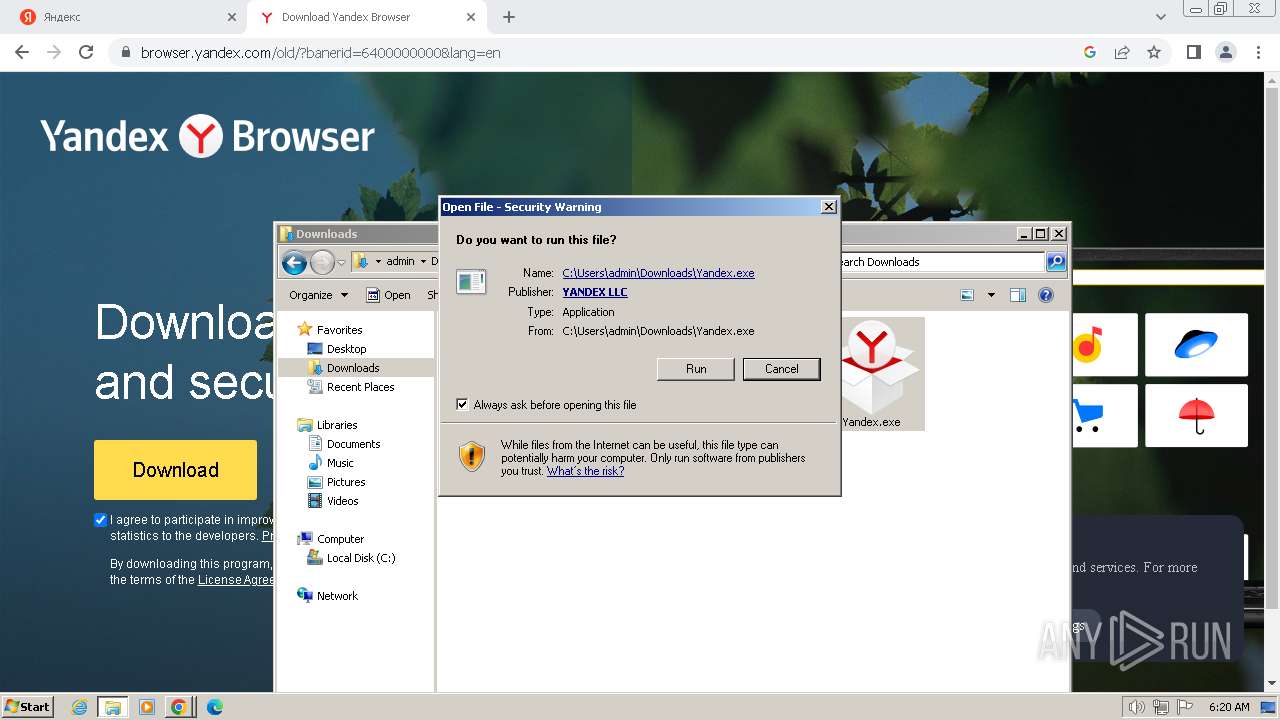
Task: Expand the admin breadcrumb arrow
Action: click(423, 262)
